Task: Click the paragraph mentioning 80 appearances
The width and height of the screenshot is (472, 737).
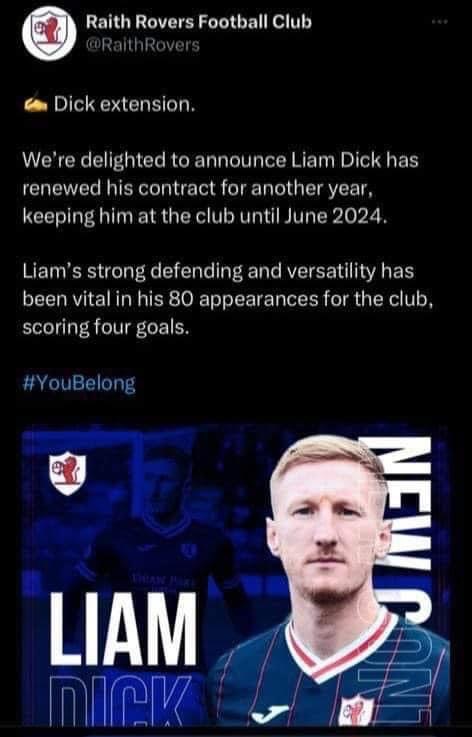Action: click(x=227, y=300)
